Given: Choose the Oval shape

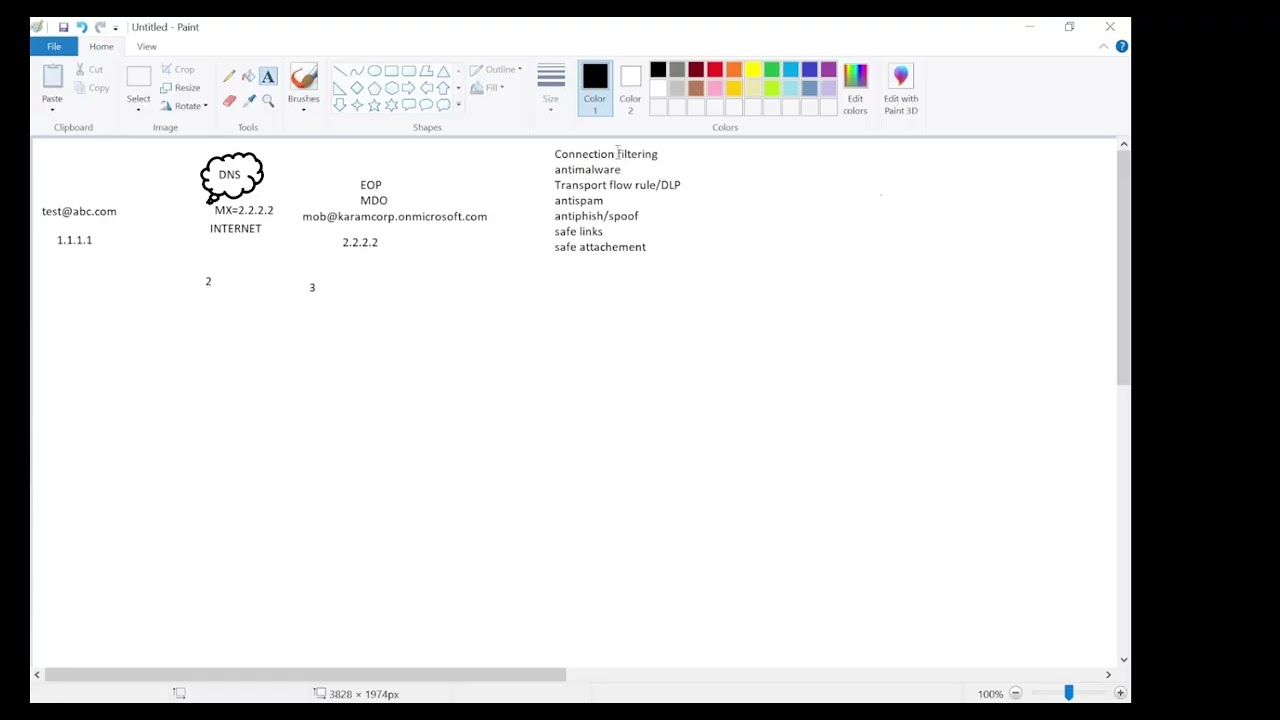Looking at the screenshot, I should coord(374,71).
